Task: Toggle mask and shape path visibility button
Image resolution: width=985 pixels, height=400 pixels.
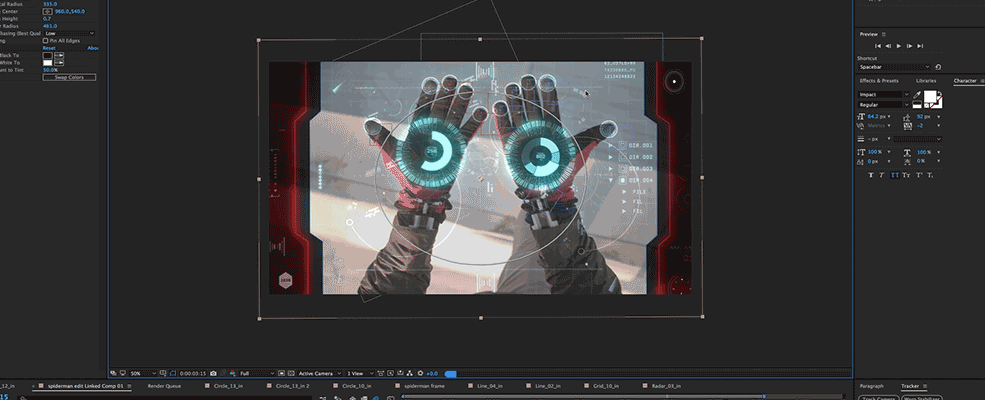Action: pyautogui.click(x=173, y=373)
